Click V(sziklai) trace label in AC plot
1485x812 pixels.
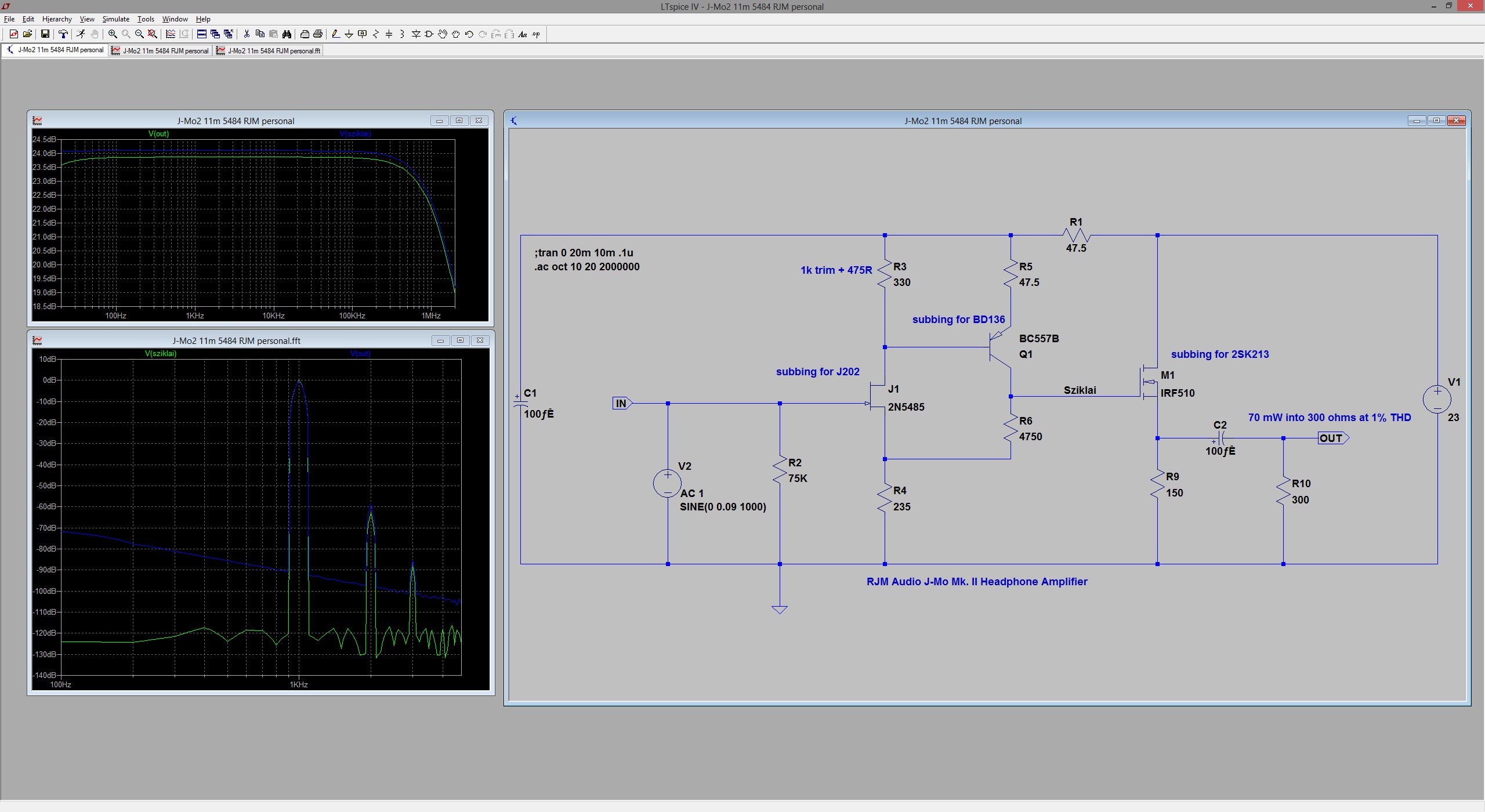point(355,134)
